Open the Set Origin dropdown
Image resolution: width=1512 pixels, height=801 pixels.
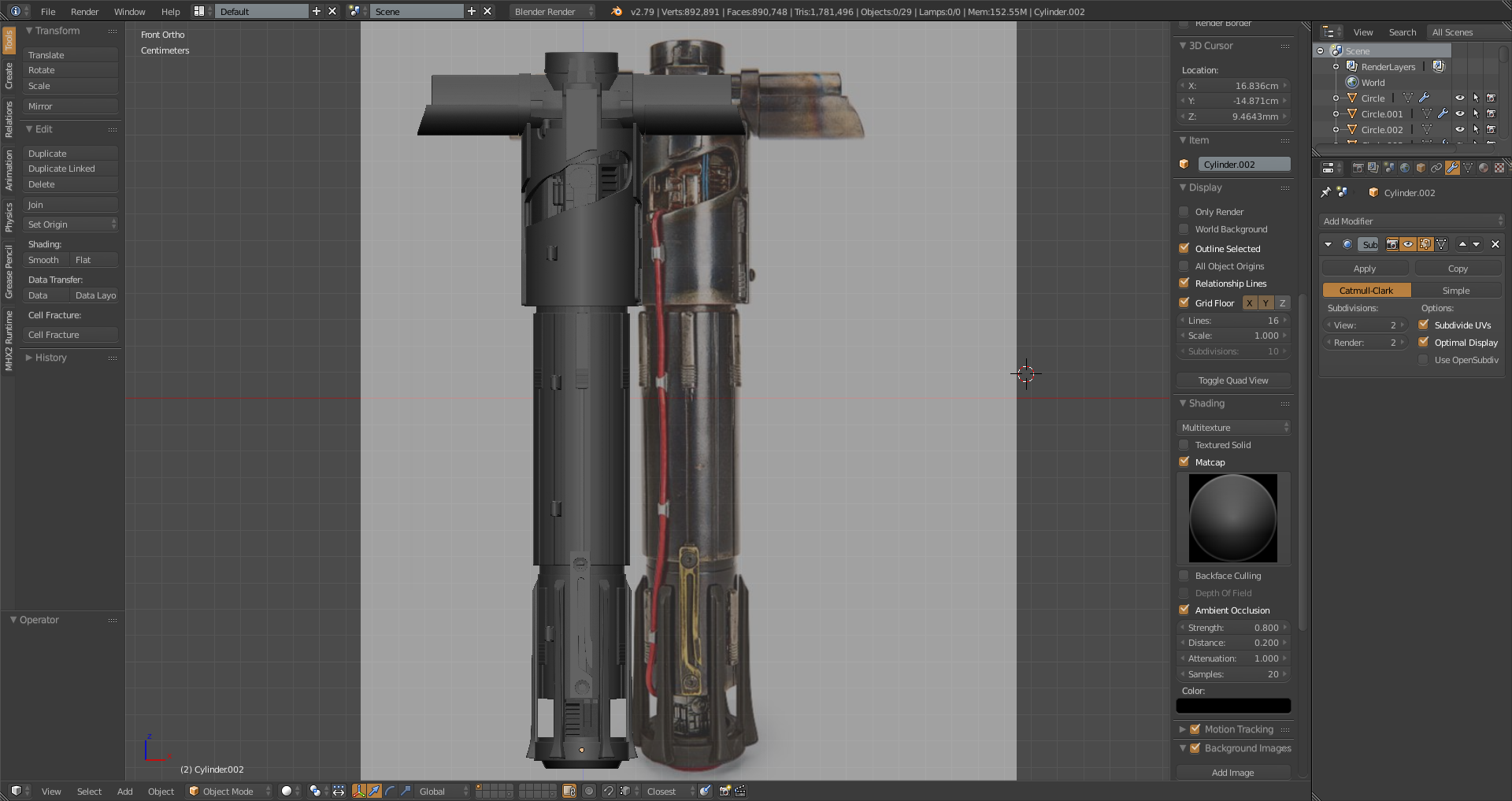tap(71, 224)
